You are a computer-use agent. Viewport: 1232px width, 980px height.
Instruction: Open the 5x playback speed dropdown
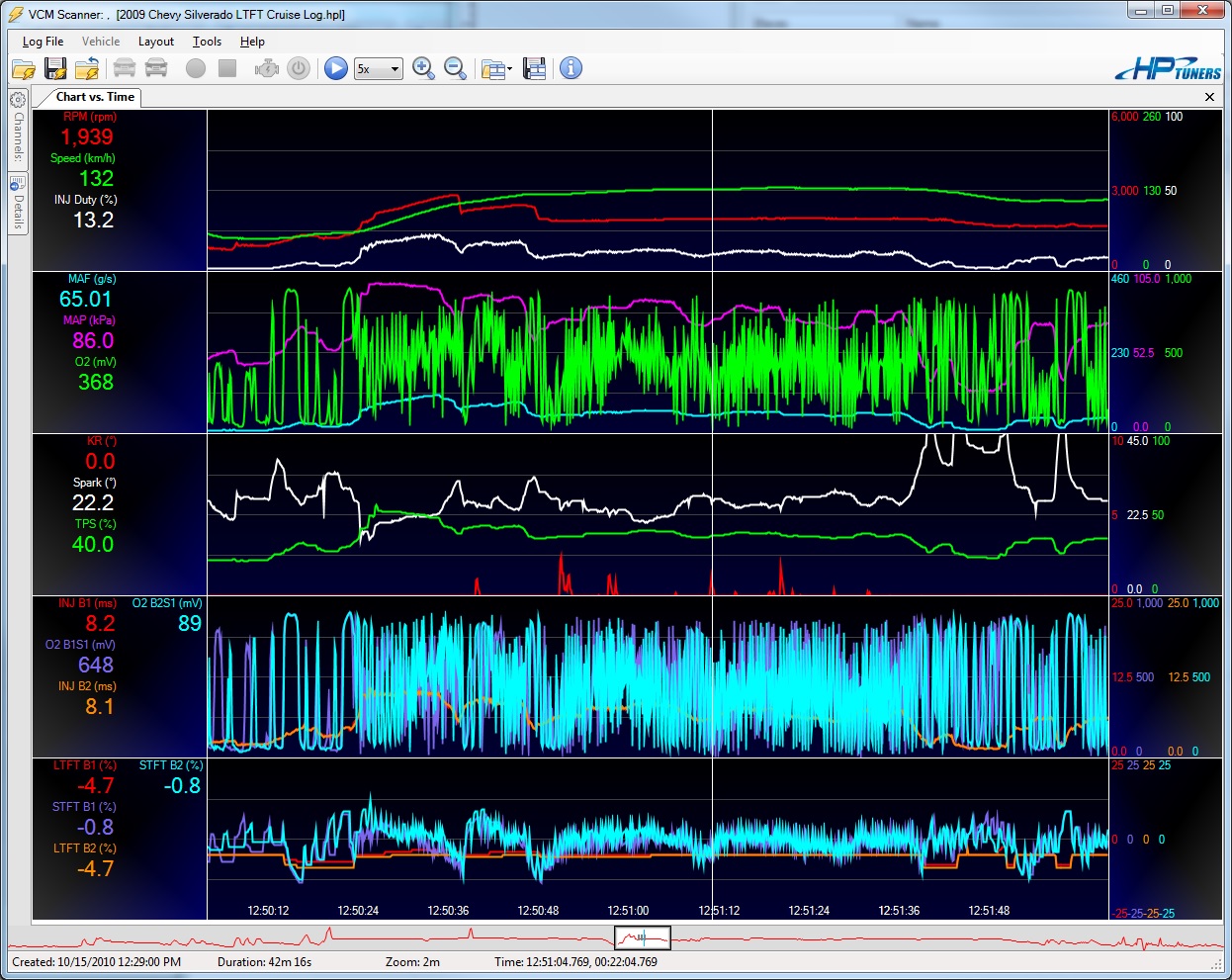(379, 68)
